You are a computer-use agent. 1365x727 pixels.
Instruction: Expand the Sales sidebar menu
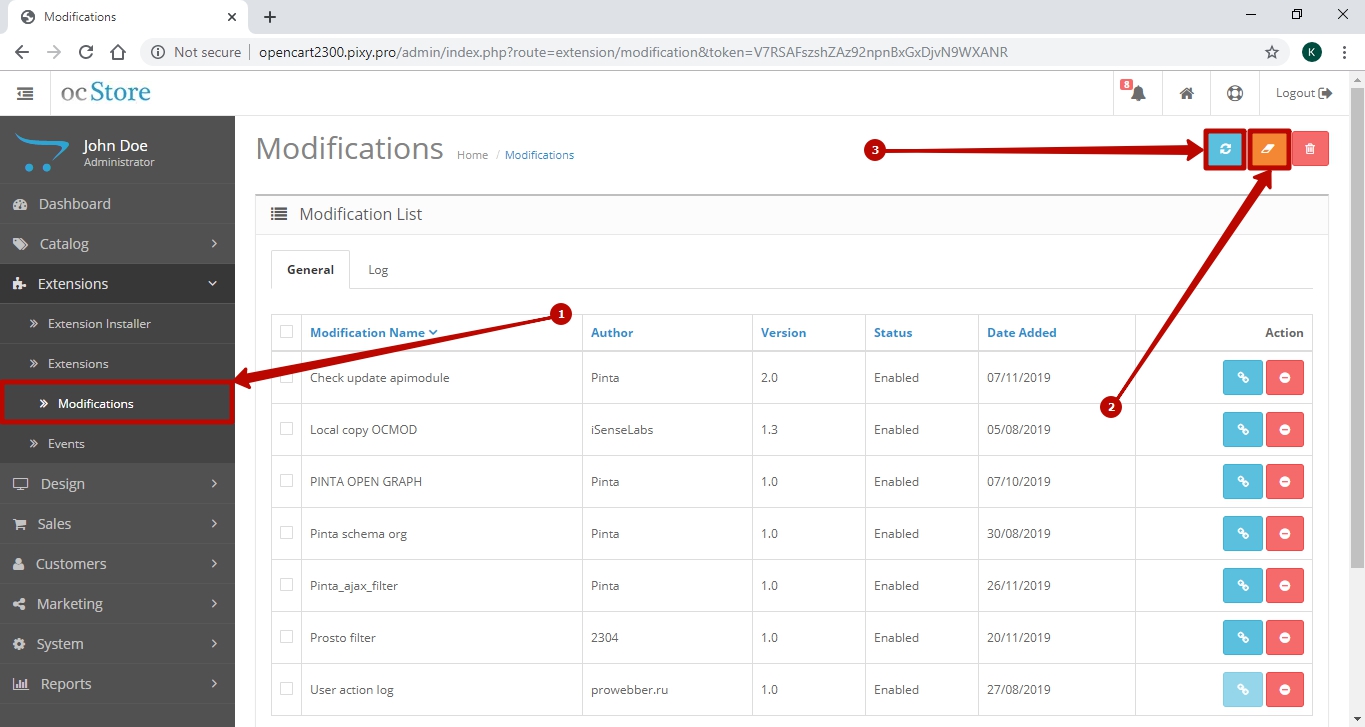[117, 524]
